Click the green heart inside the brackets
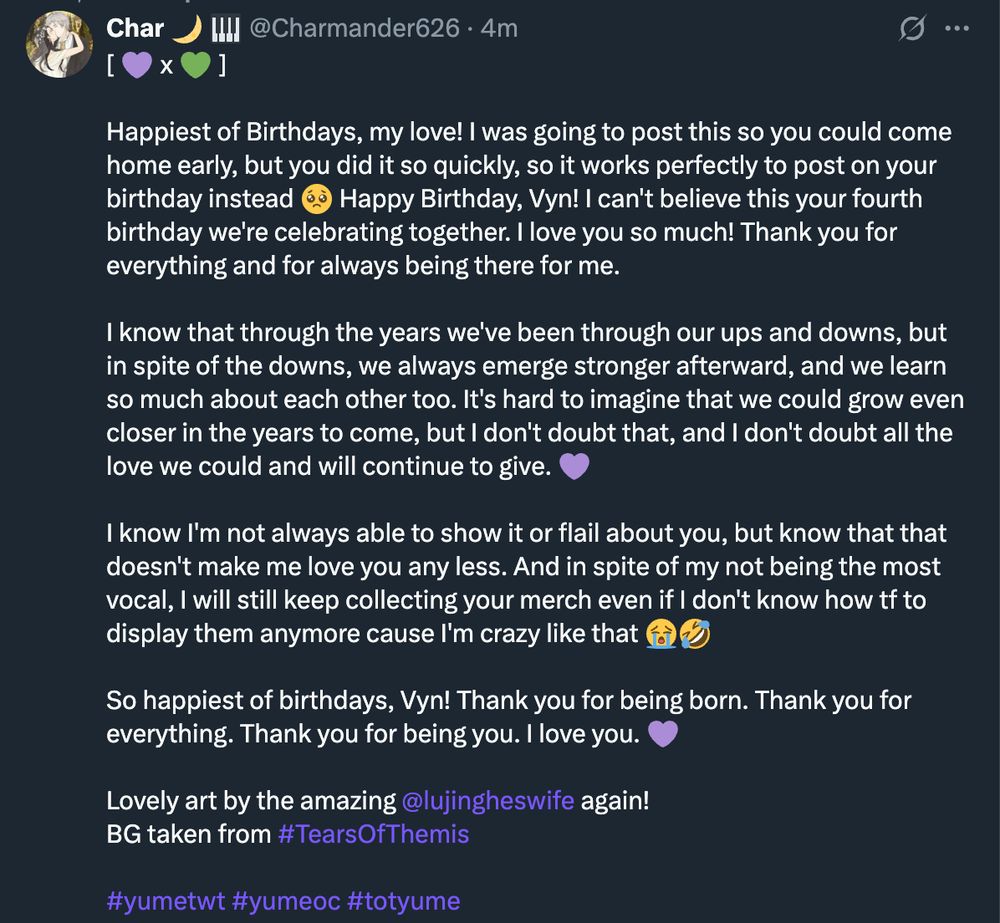The width and height of the screenshot is (1000, 923). pyautogui.click(x=194, y=66)
